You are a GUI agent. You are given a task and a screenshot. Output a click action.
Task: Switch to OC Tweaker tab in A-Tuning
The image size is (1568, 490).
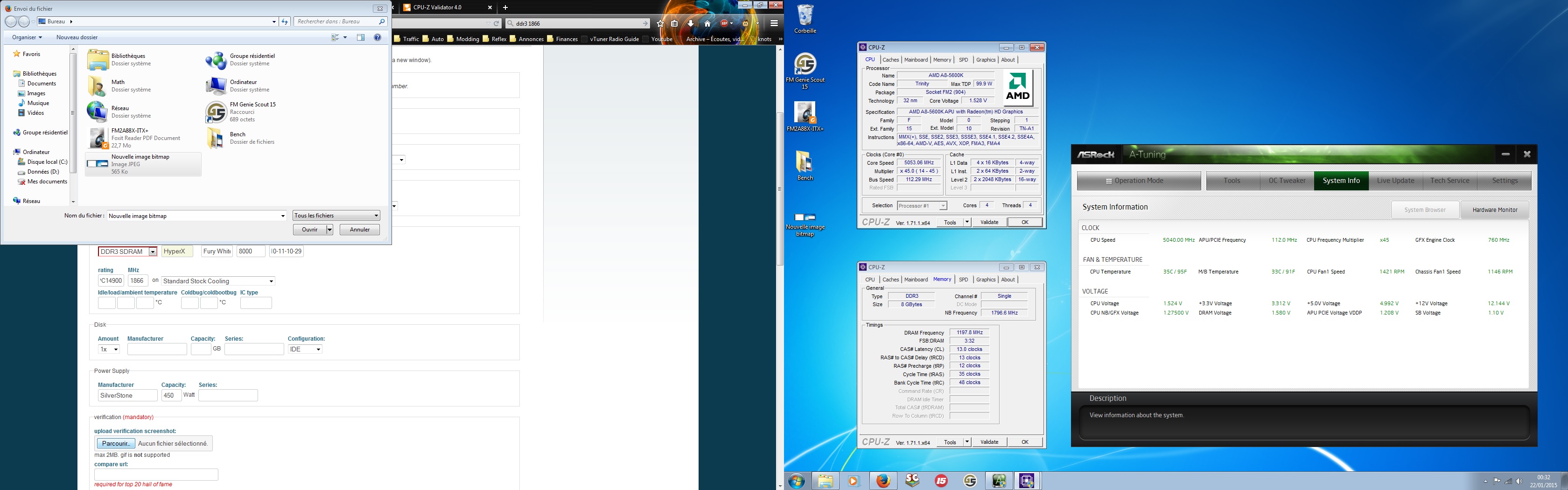(x=1287, y=181)
